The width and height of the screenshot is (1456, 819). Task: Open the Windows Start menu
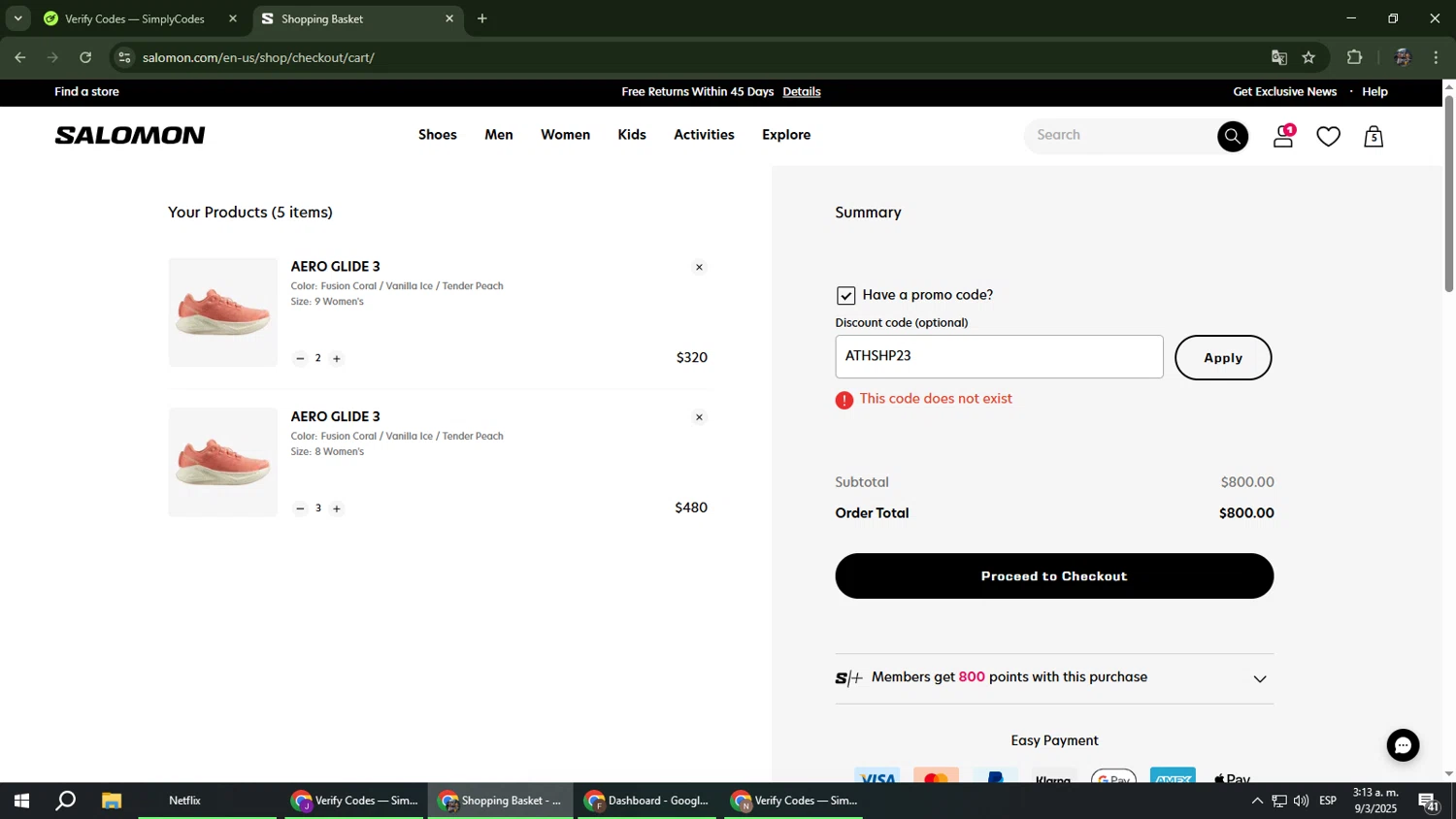(x=21, y=802)
